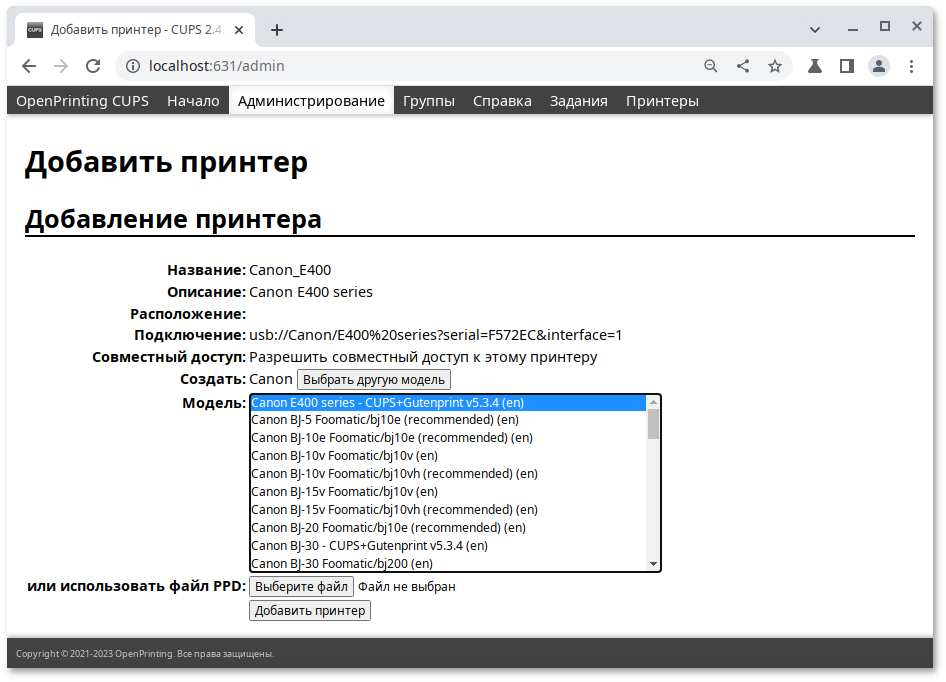Image resolution: width=946 pixels, height=682 pixels.
Task: Reload the CUPS admin page
Action: pos(93,65)
